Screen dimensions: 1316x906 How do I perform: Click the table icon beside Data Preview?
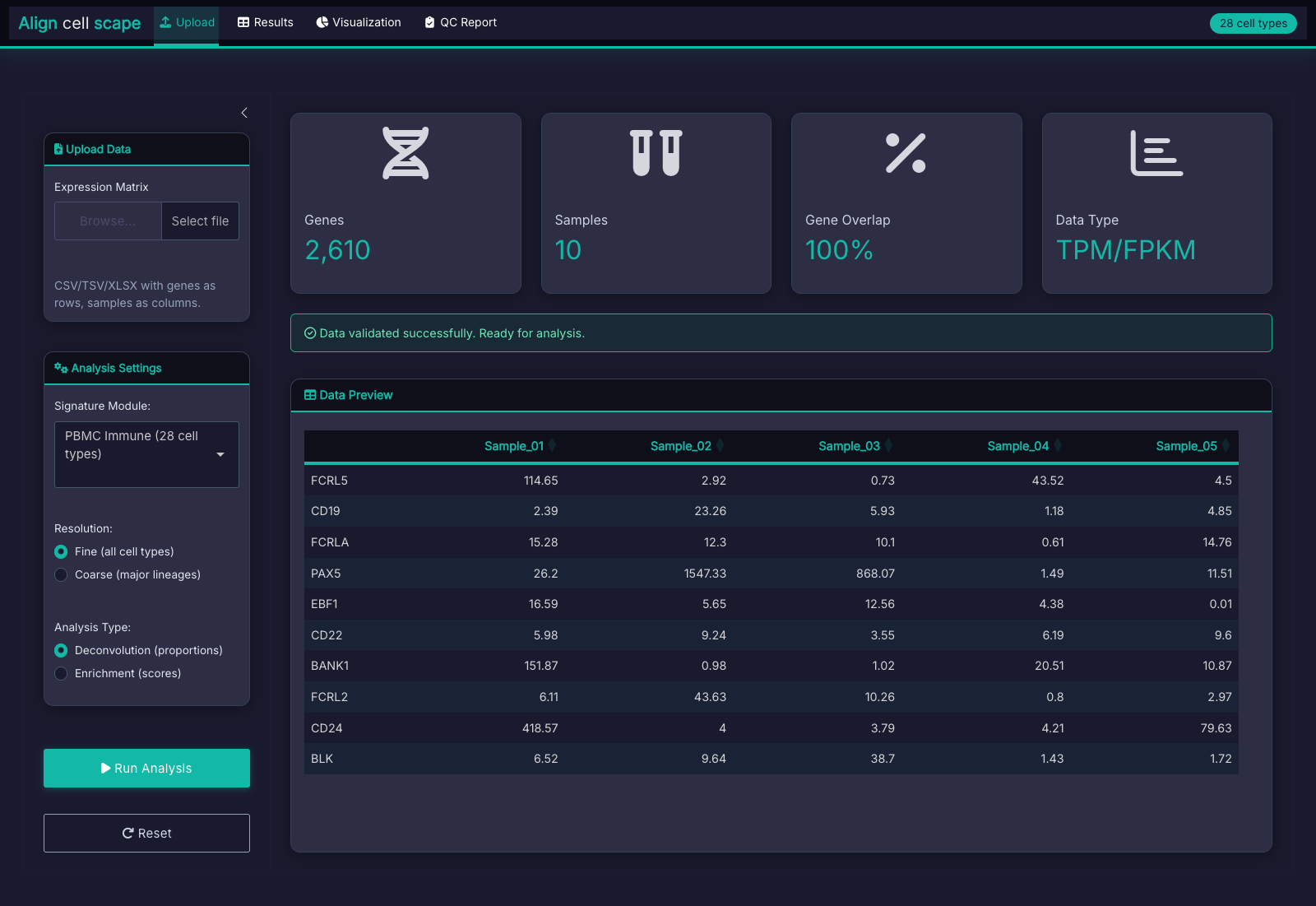310,395
